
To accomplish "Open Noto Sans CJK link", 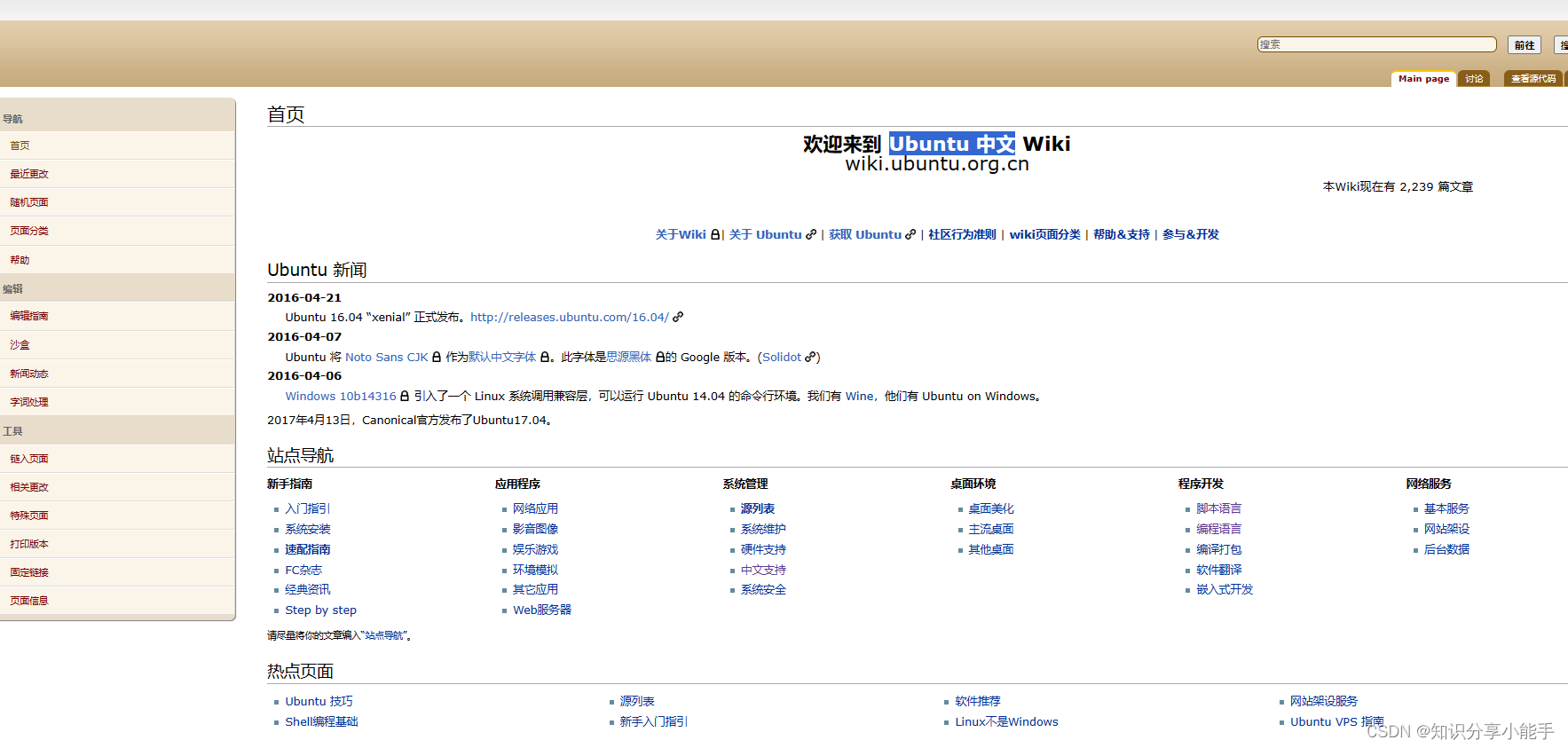I will pos(386,357).
